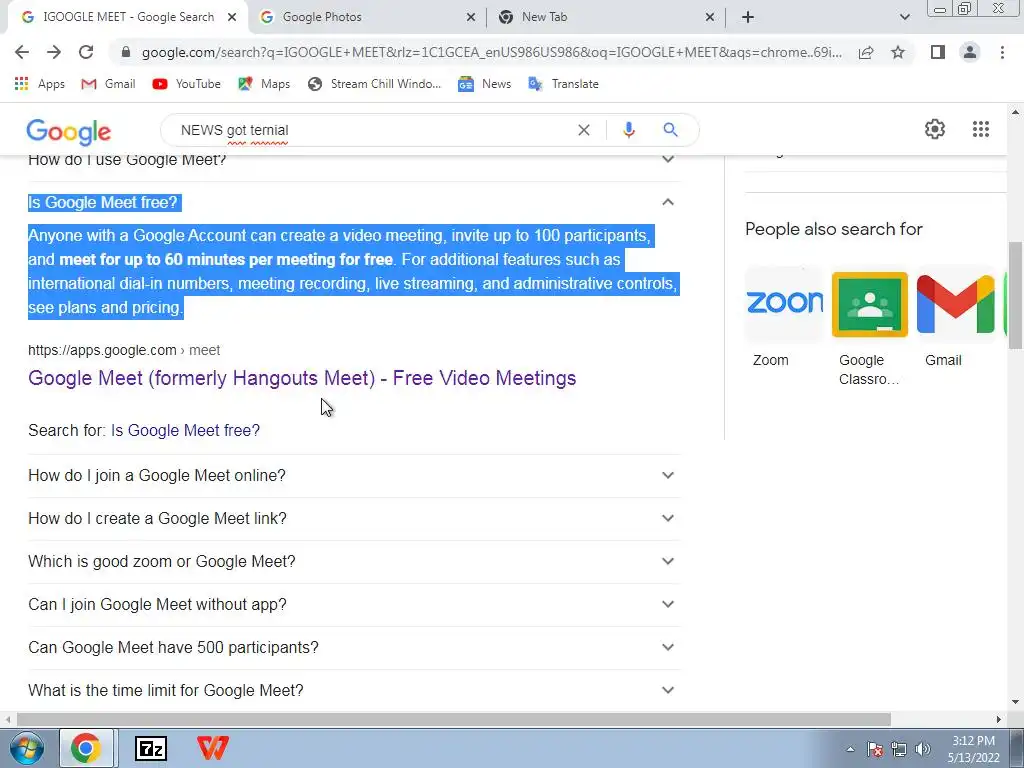The image size is (1024, 768).
Task: Open taskbar clock showing 3:12 PM
Action: [x=973, y=749]
